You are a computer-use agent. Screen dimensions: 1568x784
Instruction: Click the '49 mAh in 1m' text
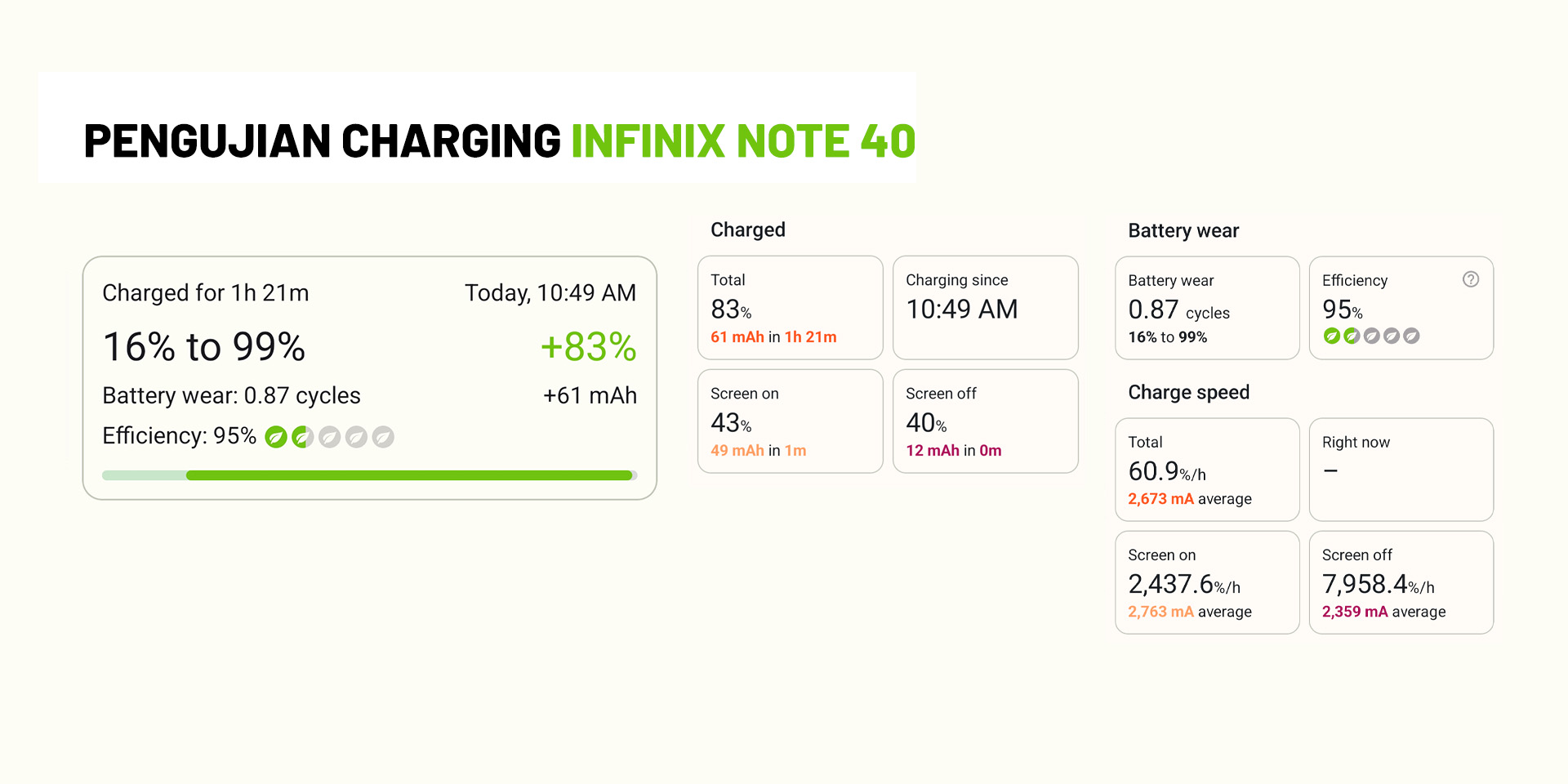(758, 450)
